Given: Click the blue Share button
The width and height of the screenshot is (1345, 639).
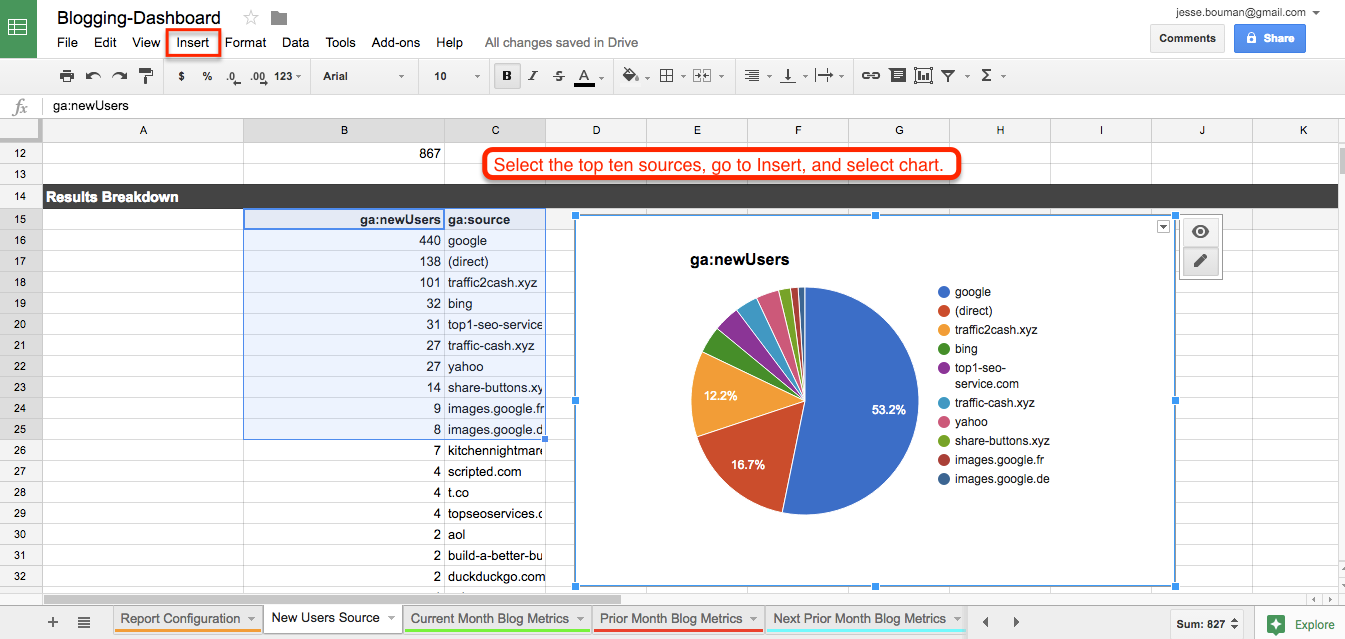Looking at the screenshot, I should point(1269,39).
